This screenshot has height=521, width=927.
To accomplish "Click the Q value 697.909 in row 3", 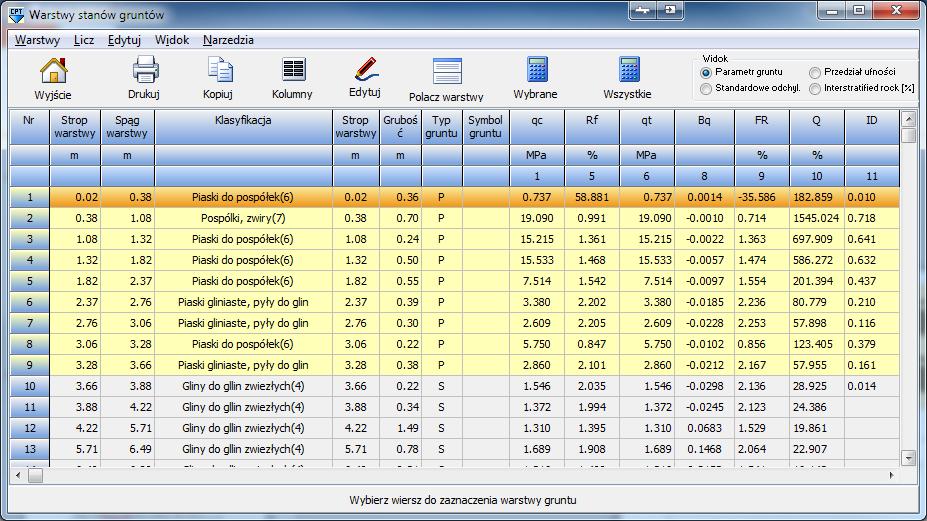I will click(x=816, y=240).
